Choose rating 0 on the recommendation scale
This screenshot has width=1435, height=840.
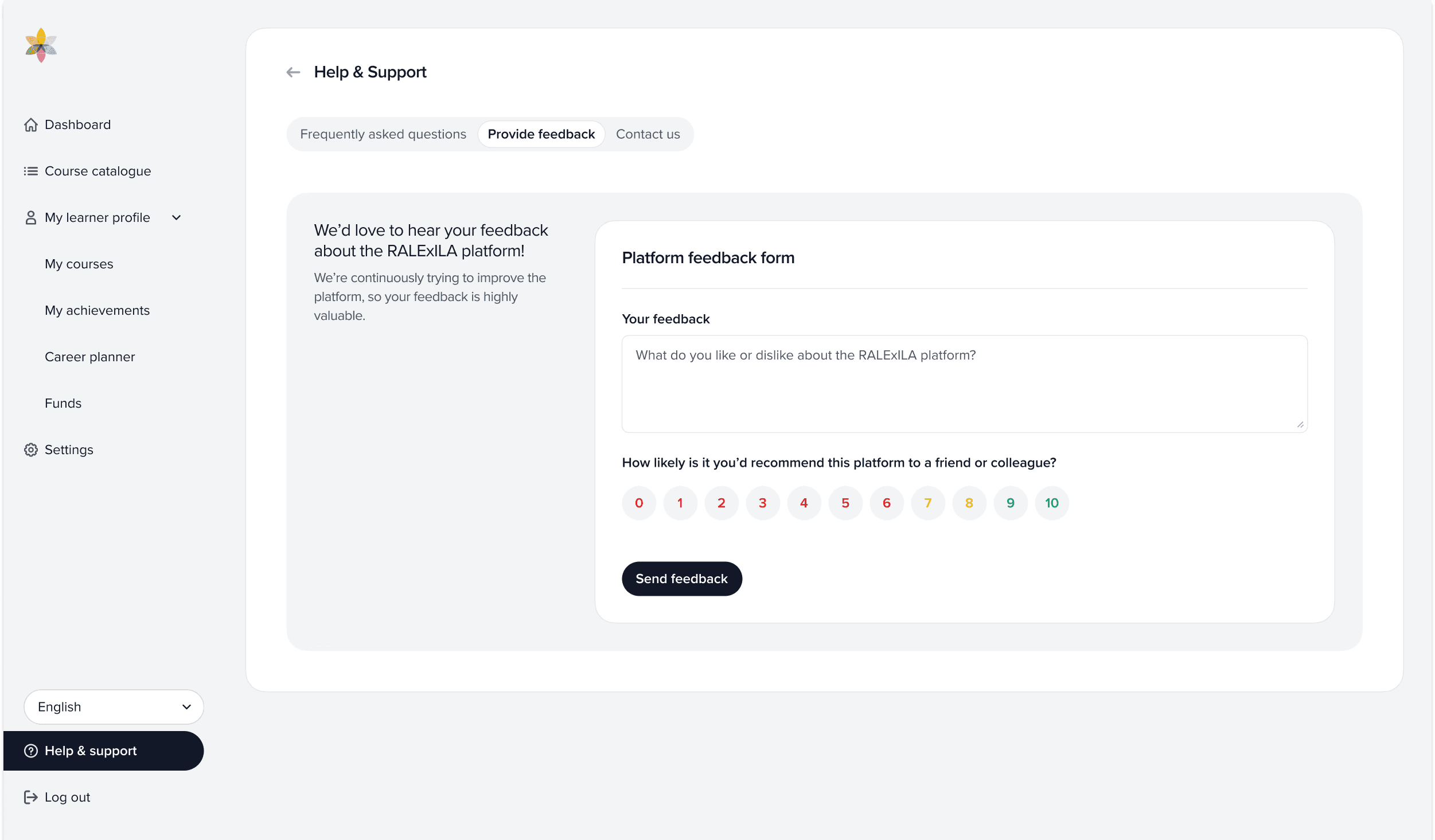click(x=639, y=503)
